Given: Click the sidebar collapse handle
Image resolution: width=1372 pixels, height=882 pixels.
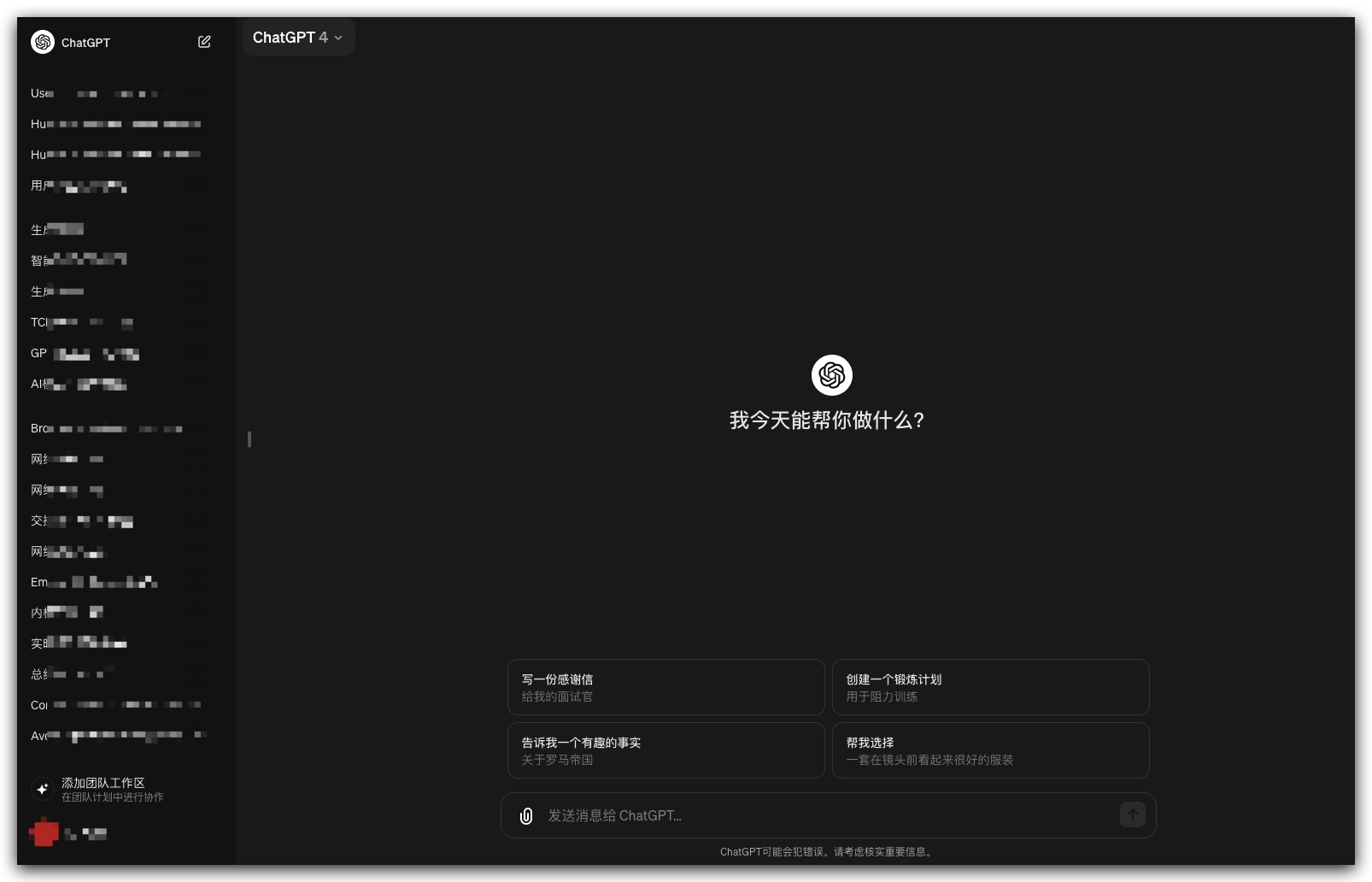Looking at the screenshot, I should [249, 439].
